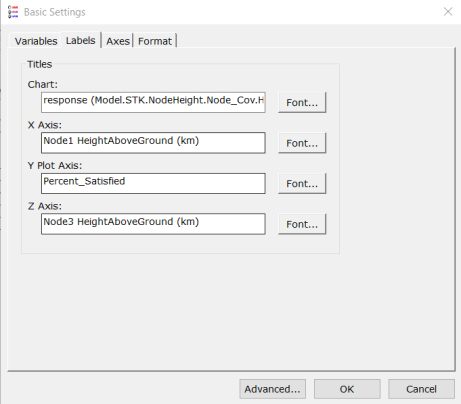Open the Advanced settings
Image resolution: width=461 pixels, height=404 pixels.
tap(272, 389)
